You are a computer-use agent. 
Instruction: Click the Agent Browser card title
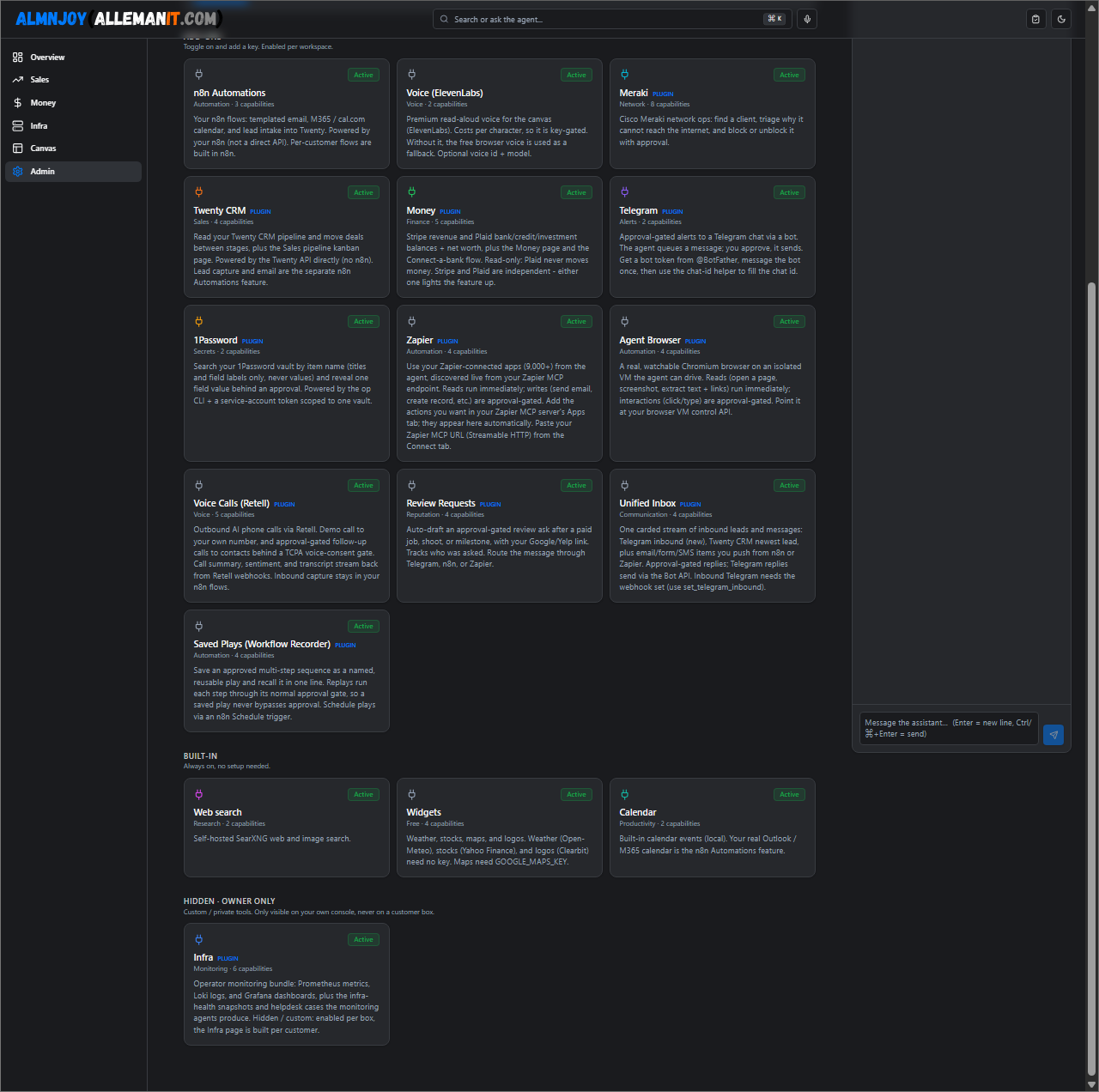[x=650, y=340]
